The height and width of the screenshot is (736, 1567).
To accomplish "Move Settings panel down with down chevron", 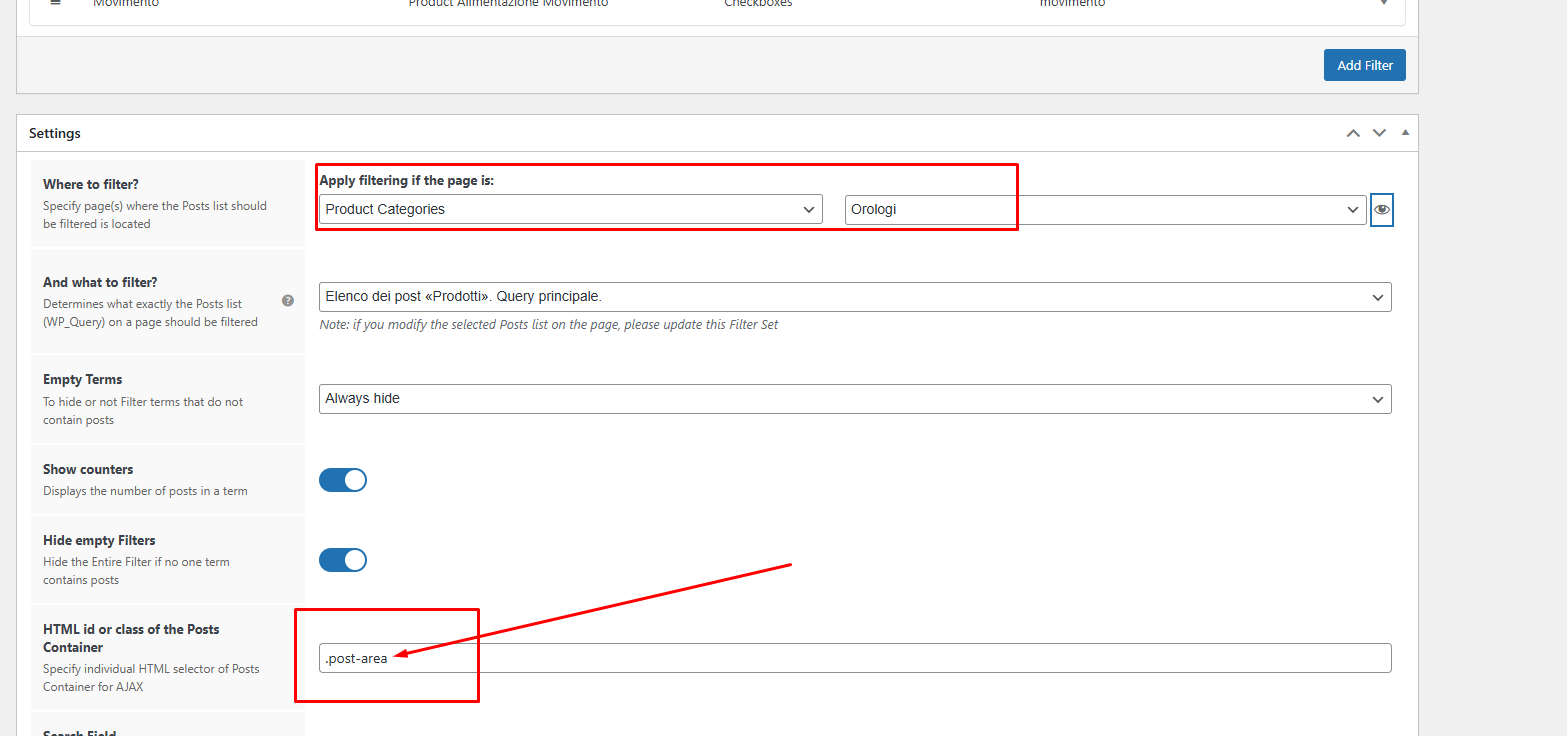I will tap(1379, 133).
